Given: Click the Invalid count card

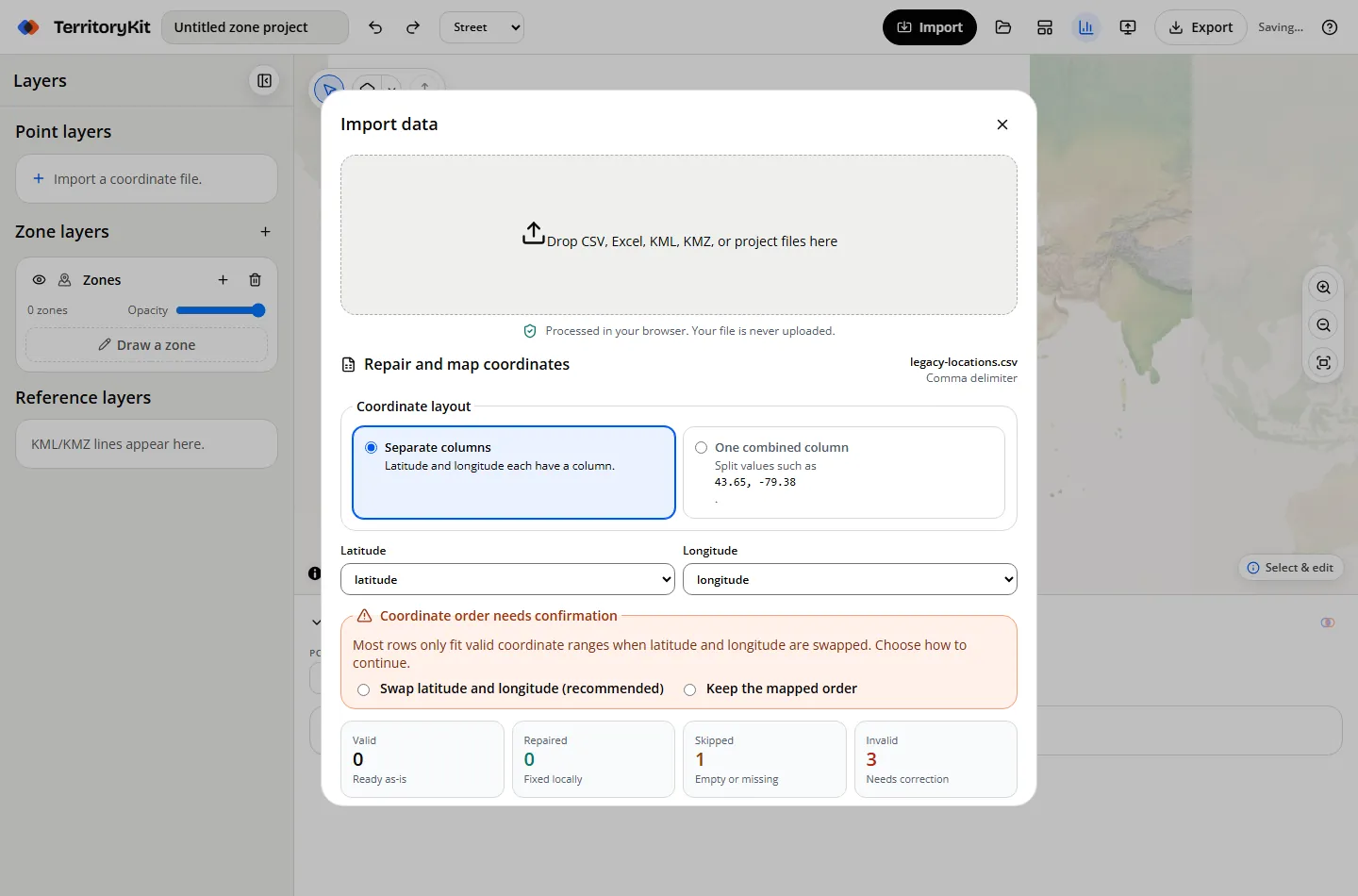Looking at the screenshot, I should pos(936,759).
